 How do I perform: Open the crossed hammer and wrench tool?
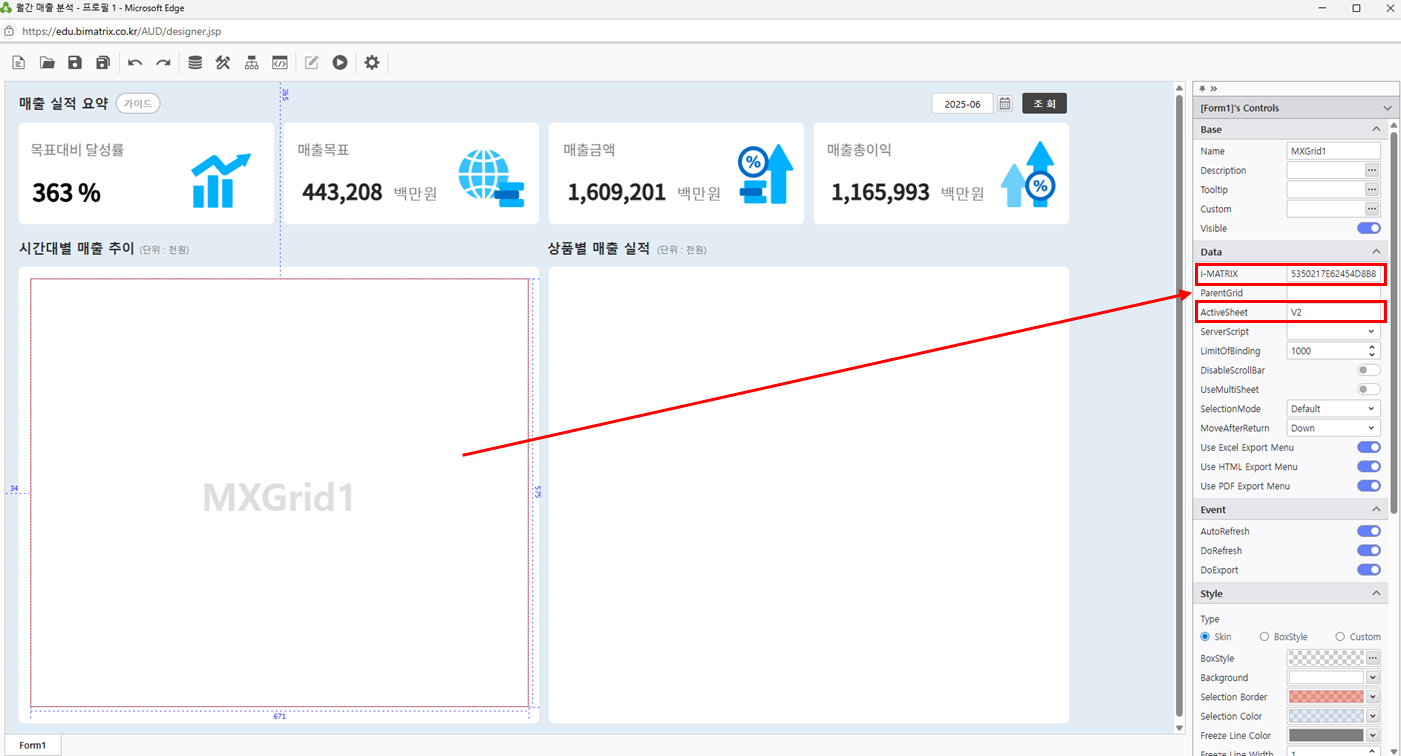pos(223,63)
